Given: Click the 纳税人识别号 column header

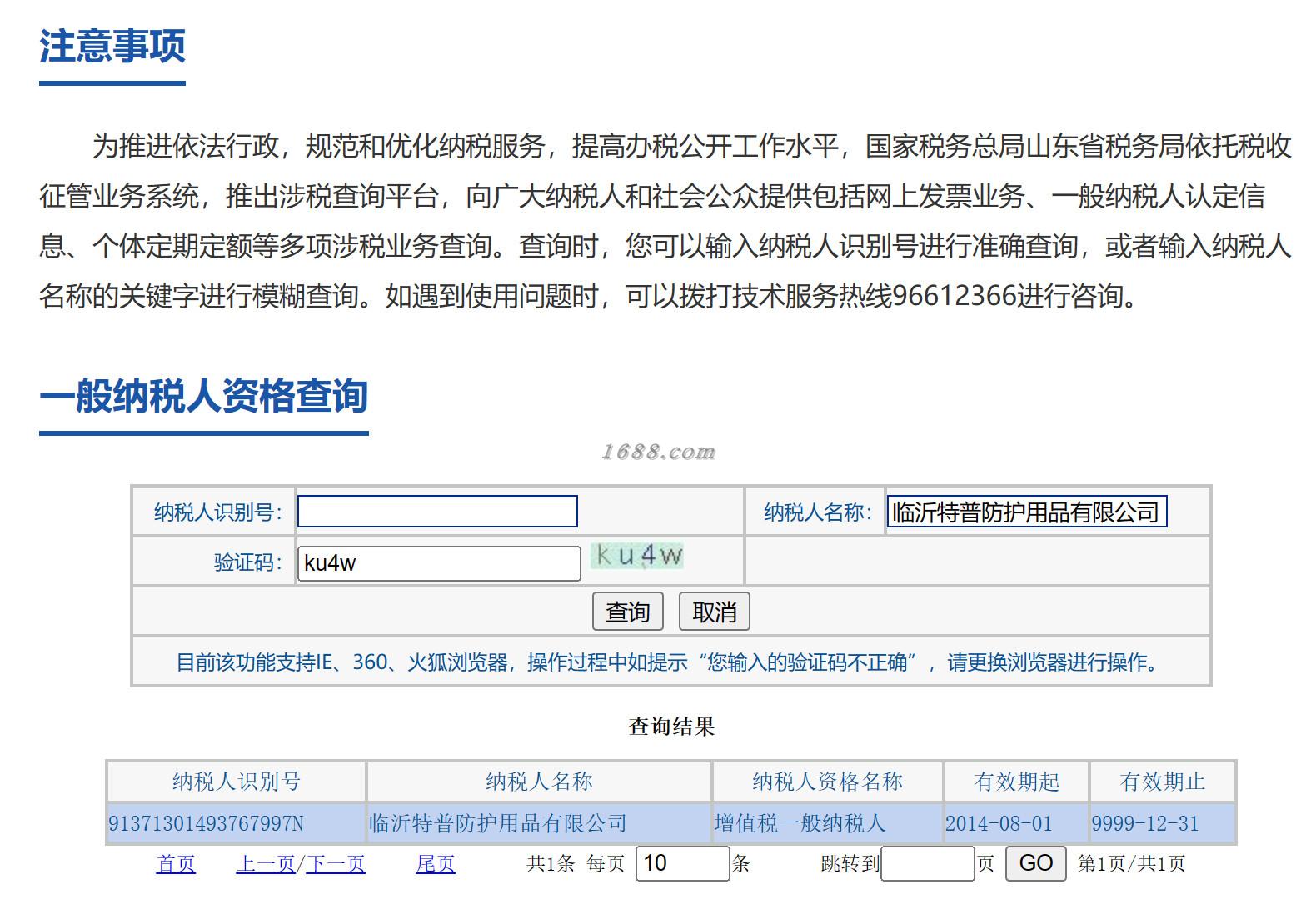Looking at the screenshot, I should point(237,782).
